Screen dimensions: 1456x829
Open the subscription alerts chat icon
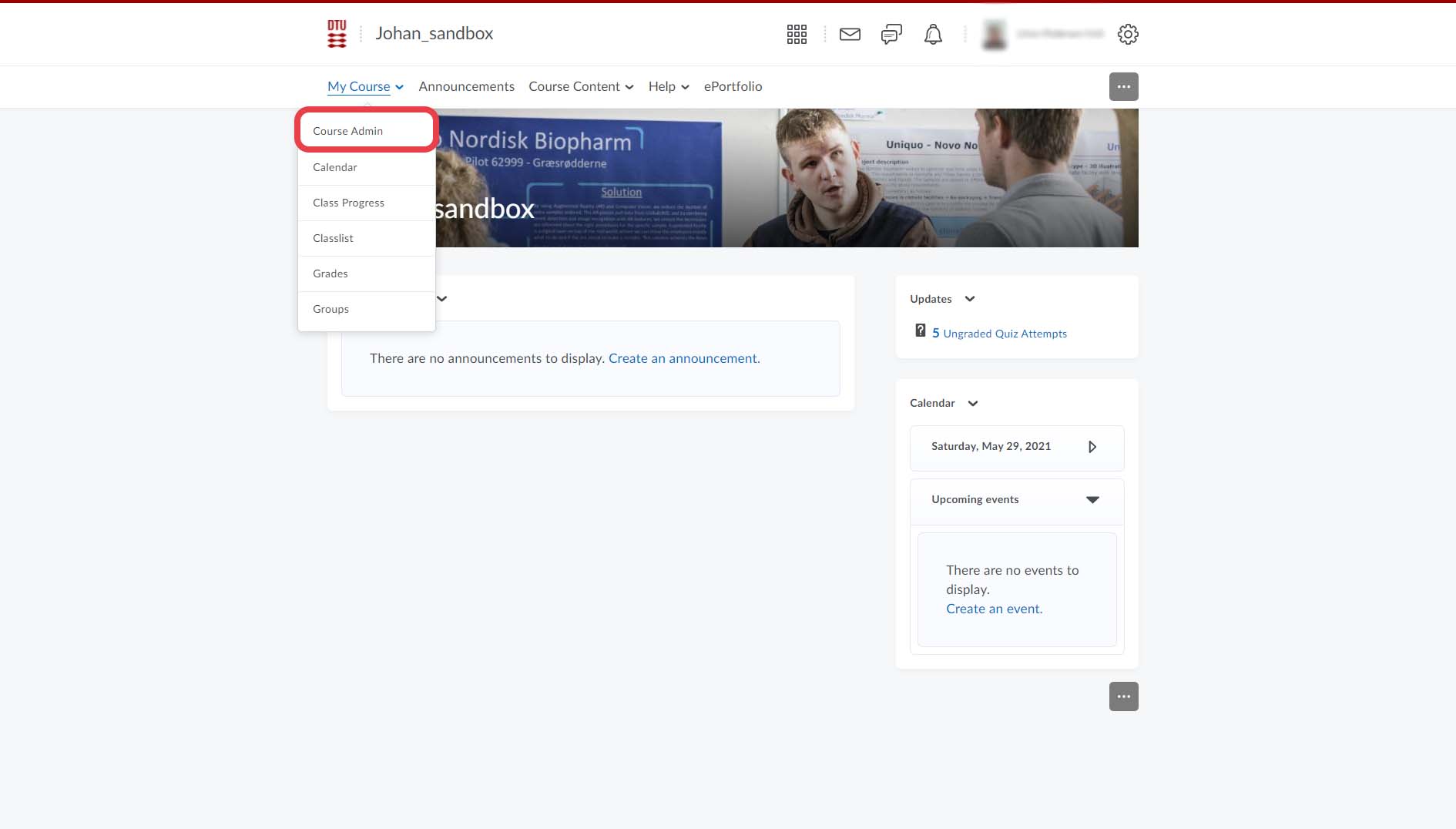891,34
